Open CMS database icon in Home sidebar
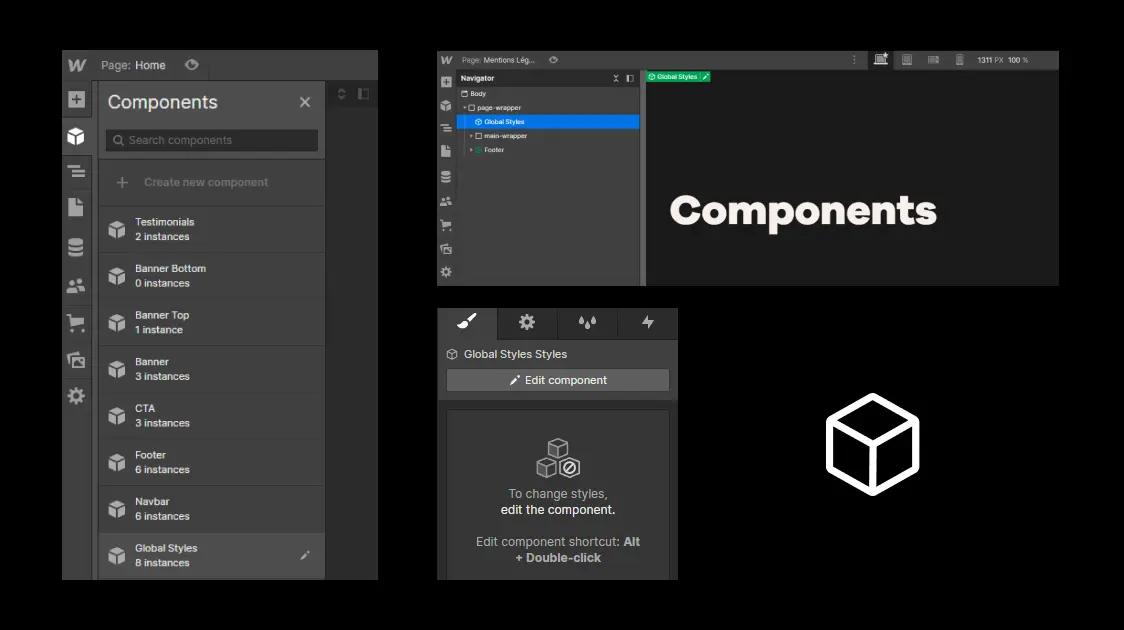This screenshot has height=630, width=1124. click(76, 247)
